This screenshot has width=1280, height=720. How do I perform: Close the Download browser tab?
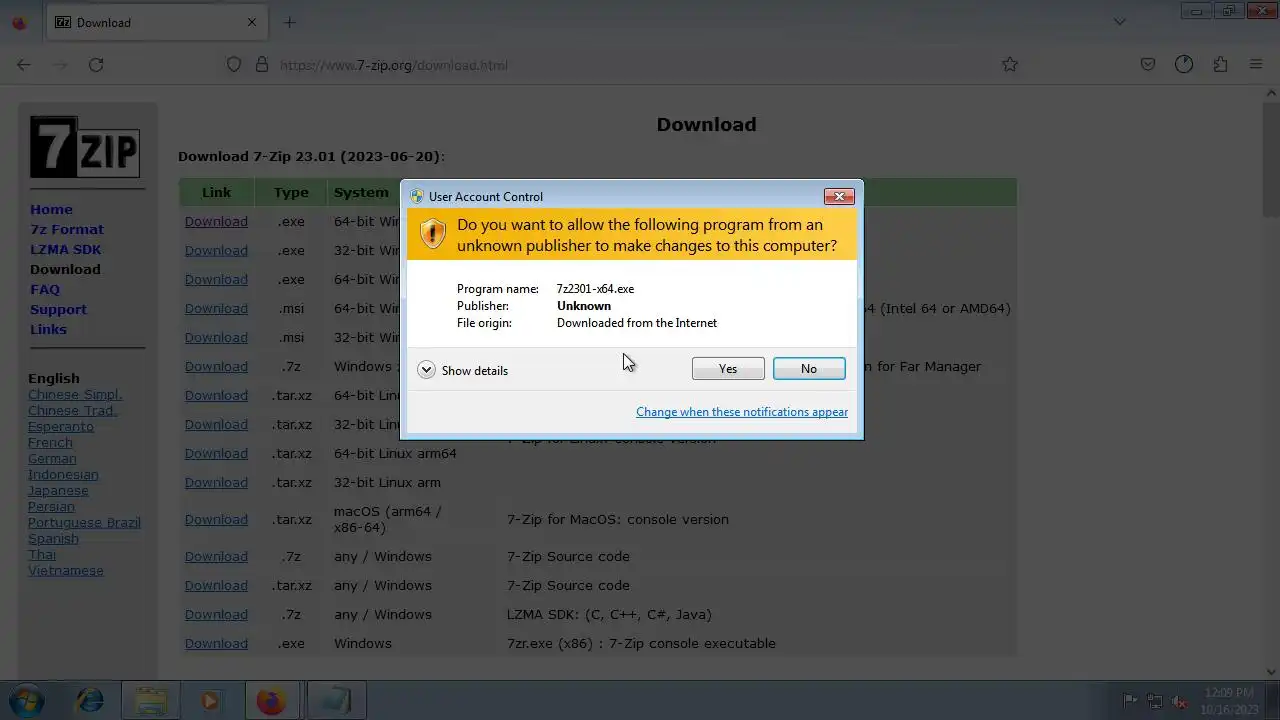coord(252,22)
